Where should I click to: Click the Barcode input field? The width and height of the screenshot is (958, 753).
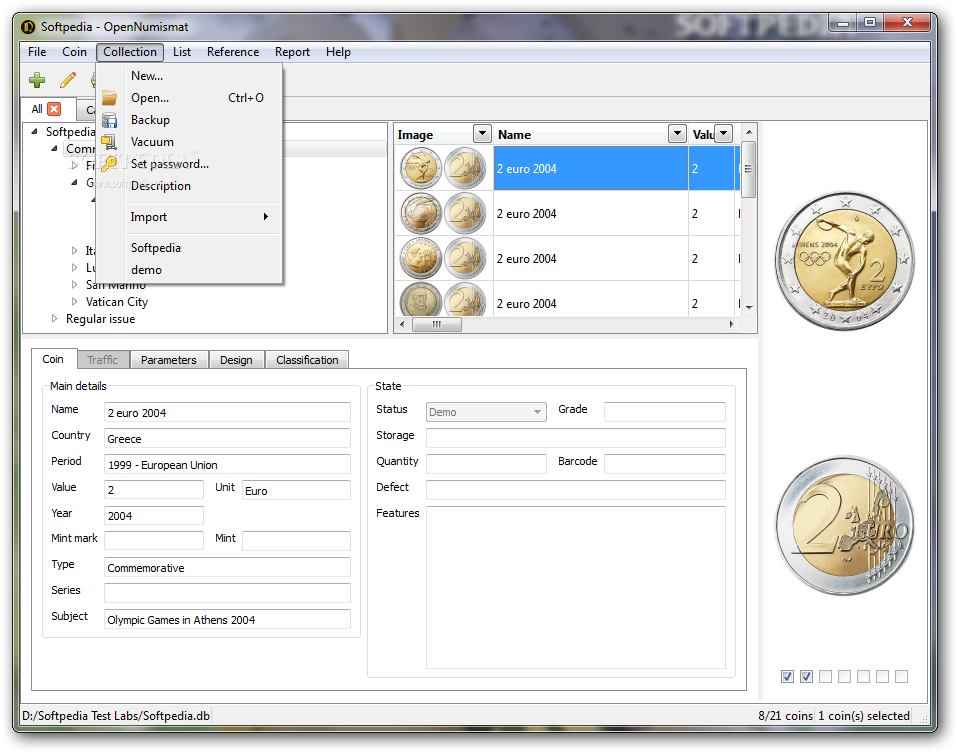click(x=665, y=464)
